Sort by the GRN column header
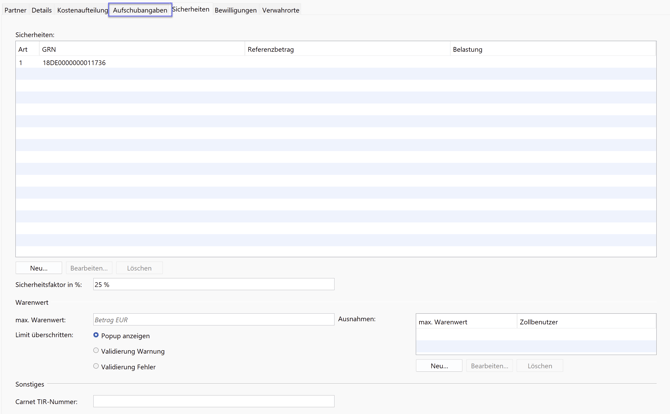 140,49
